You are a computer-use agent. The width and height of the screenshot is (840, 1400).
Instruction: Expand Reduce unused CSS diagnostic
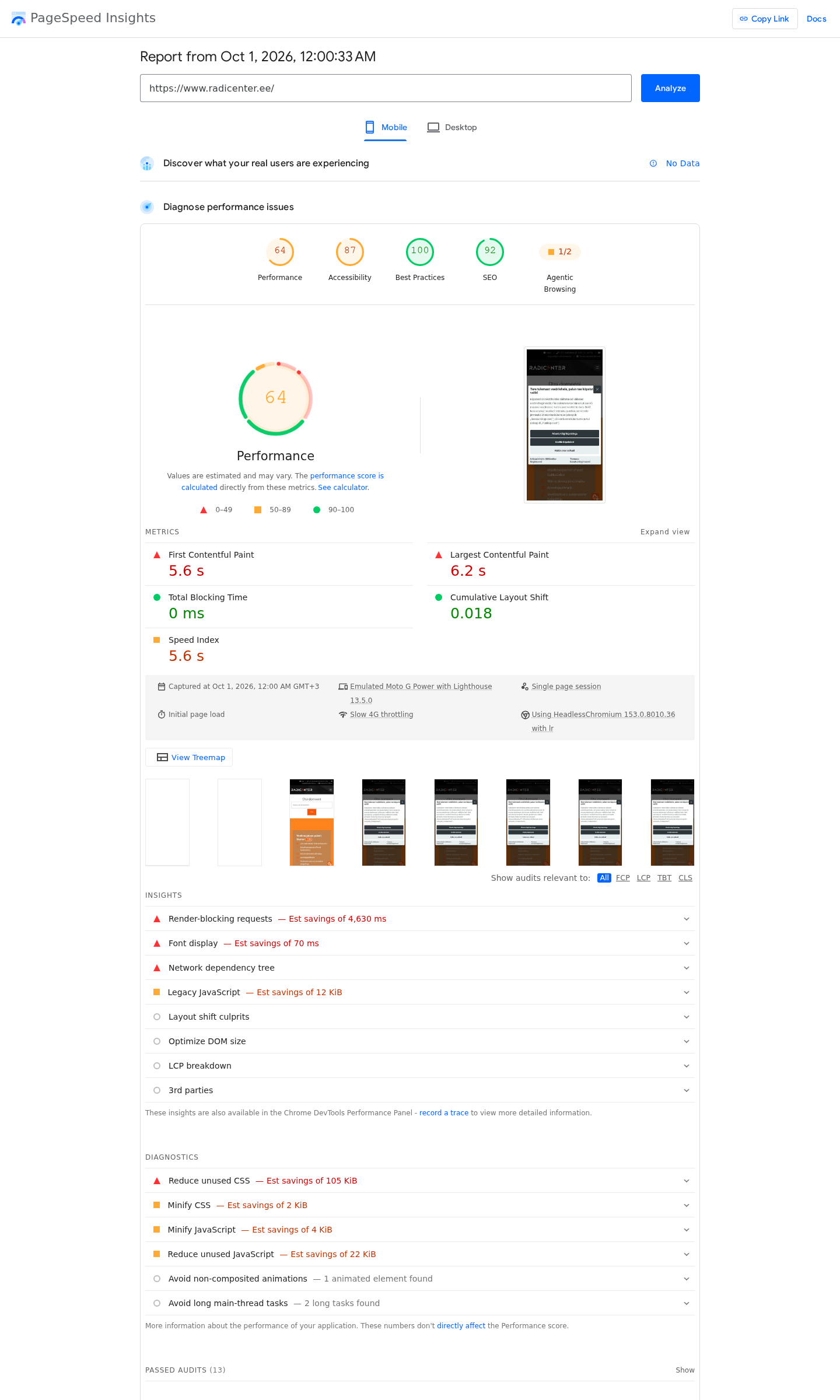[420, 1181]
